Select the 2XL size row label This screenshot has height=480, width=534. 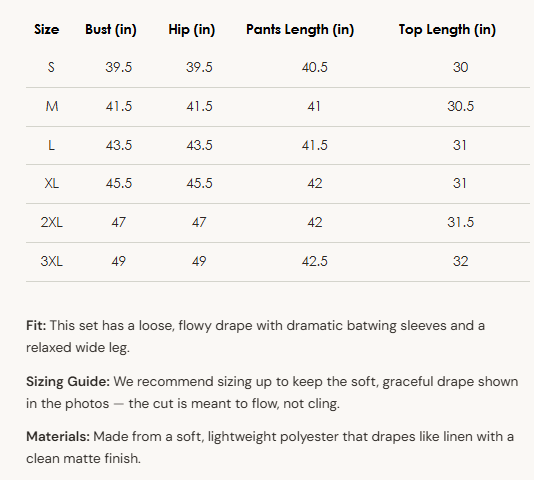pyautogui.click(x=51, y=222)
